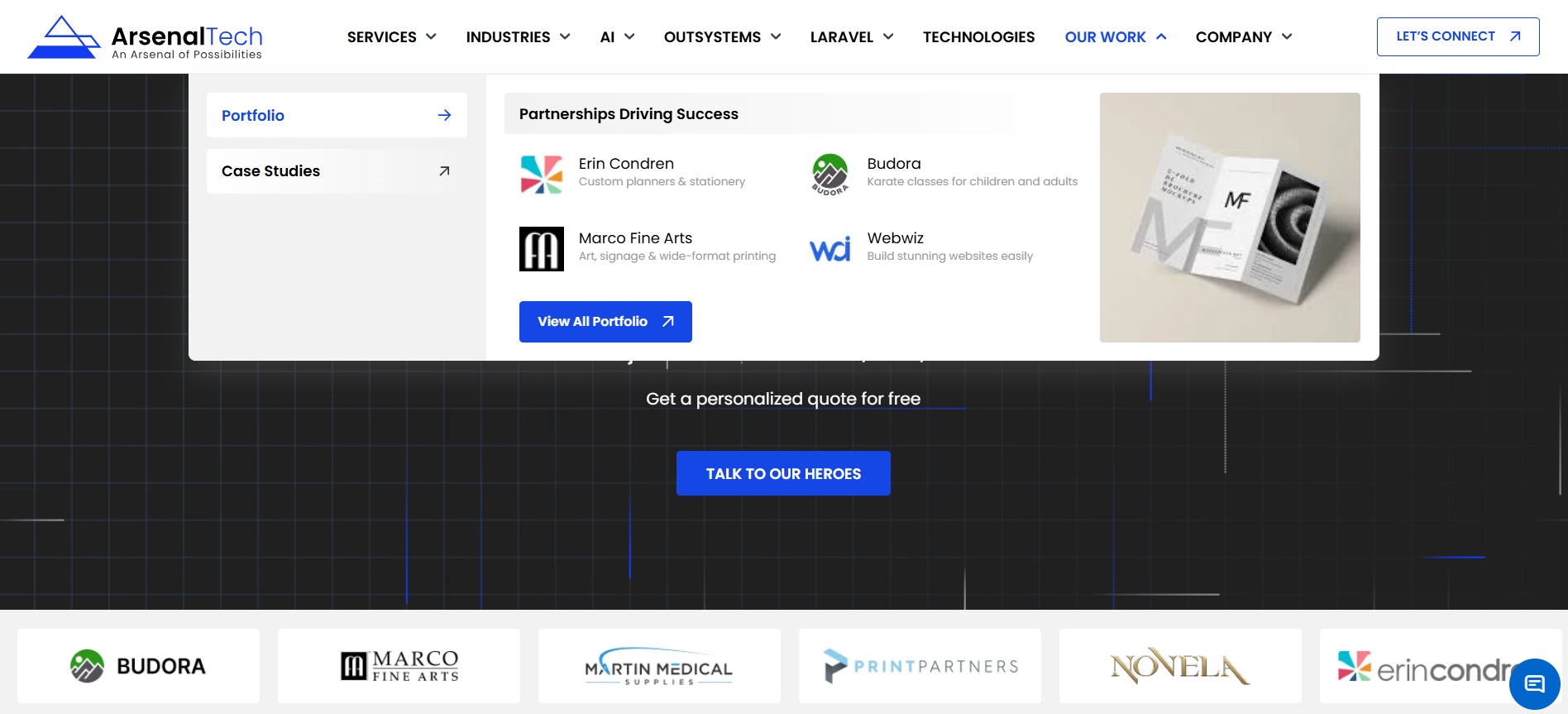Expand the Company dropdown chevron
1568x714 pixels.
1287,36
